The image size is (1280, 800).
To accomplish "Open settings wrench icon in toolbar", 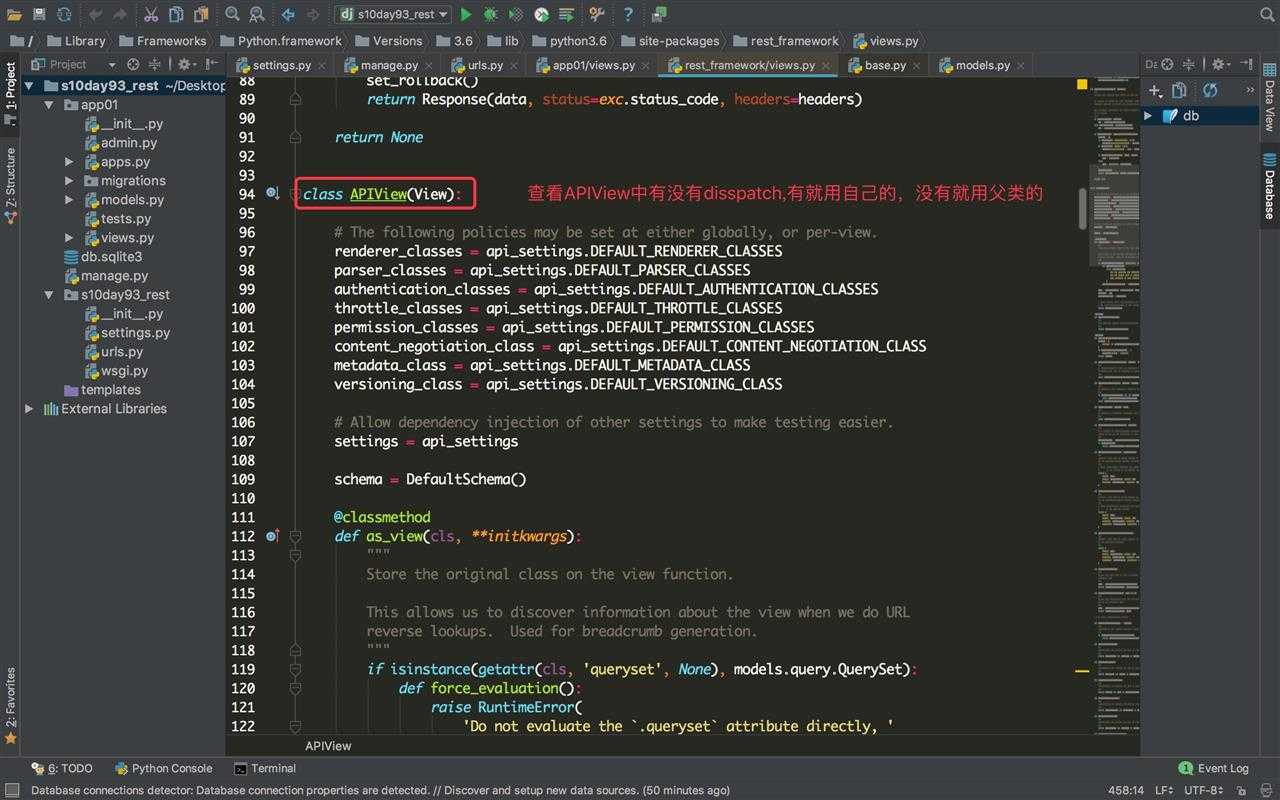I will pos(597,14).
